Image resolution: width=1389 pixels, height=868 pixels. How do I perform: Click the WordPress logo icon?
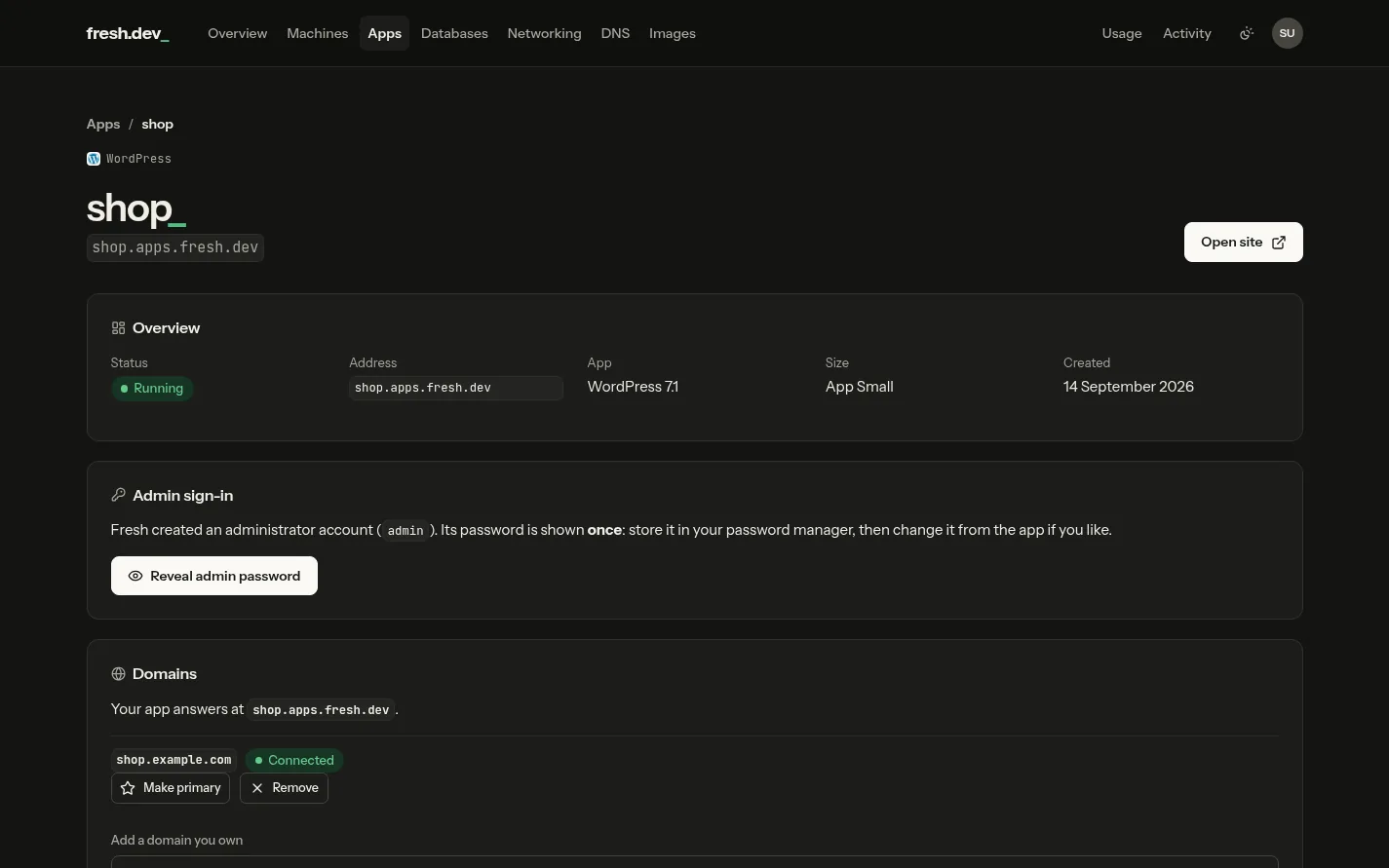[x=94, y=159]
